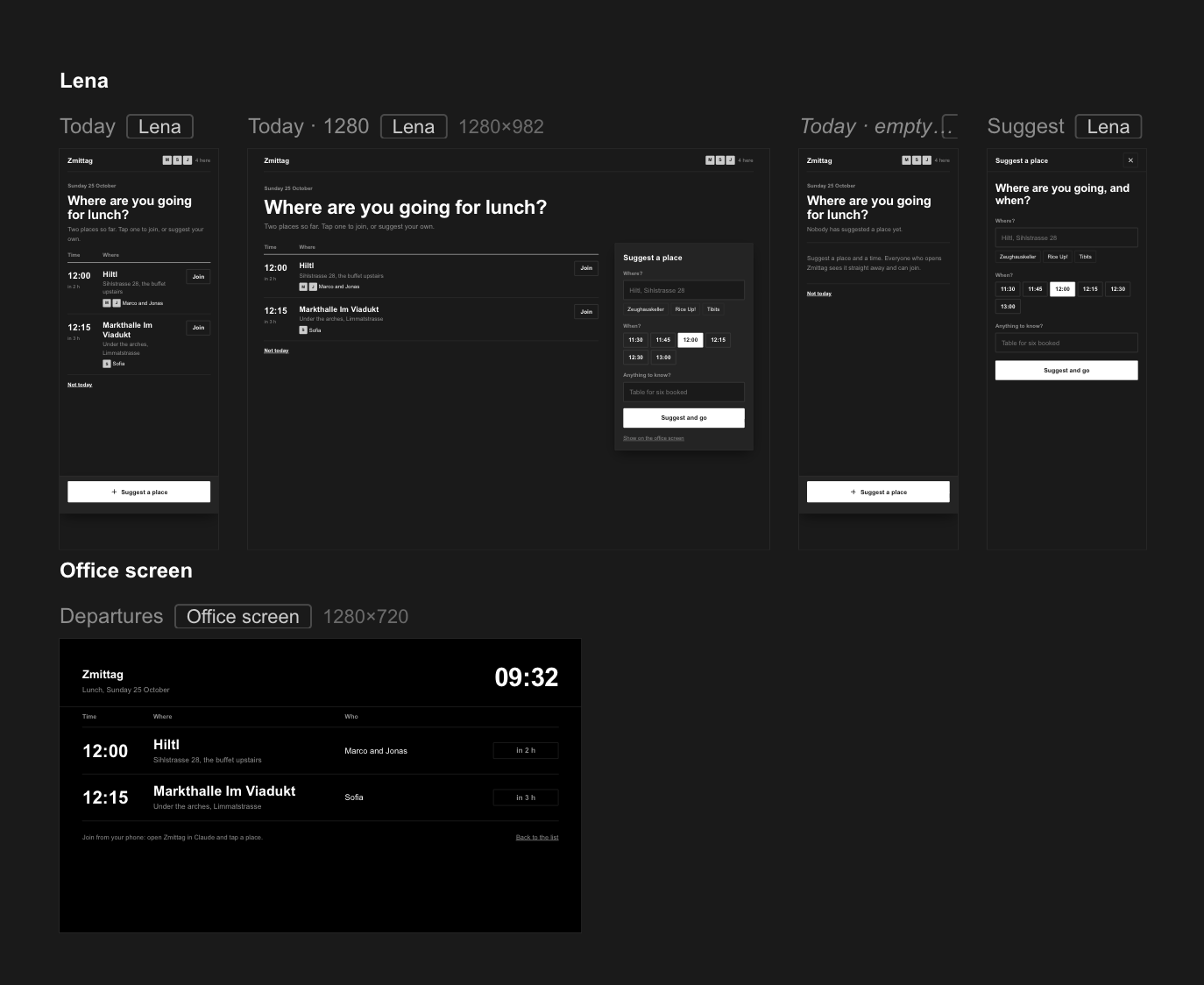Viewport: 1204px width, 985px height.
Task: Join Hiltl in the narrow Today Lena frame
Action: tap(198, 276)
